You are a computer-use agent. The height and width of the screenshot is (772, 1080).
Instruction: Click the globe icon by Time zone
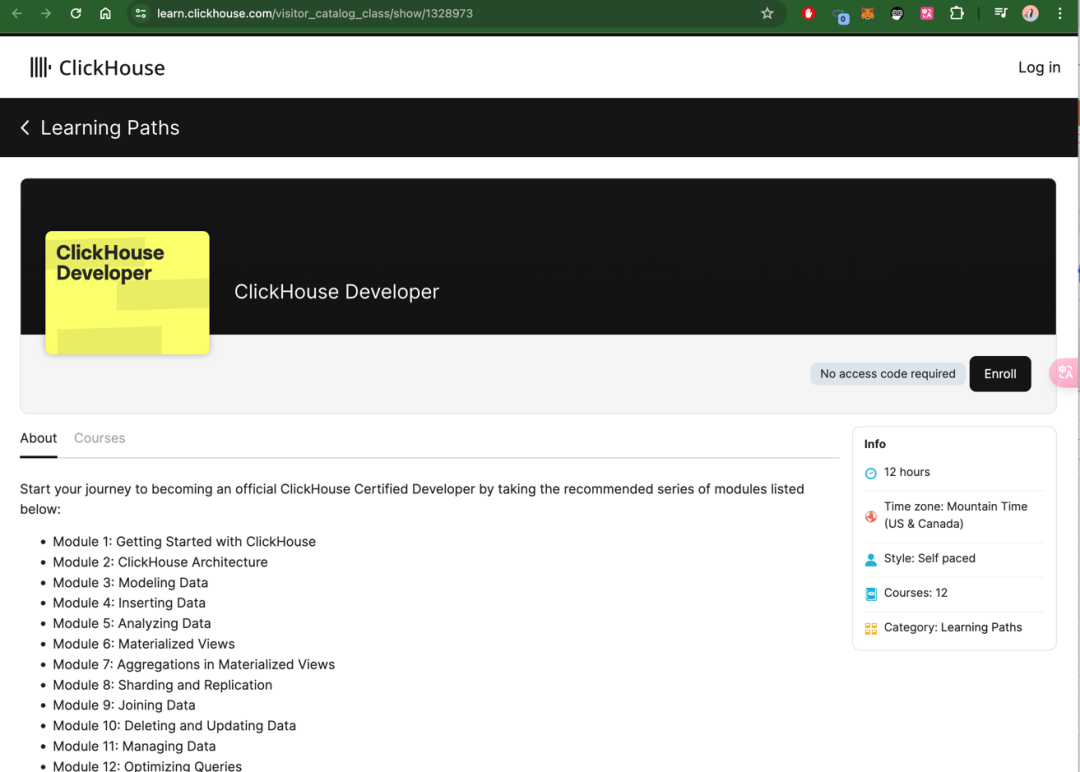click(871, 516)
